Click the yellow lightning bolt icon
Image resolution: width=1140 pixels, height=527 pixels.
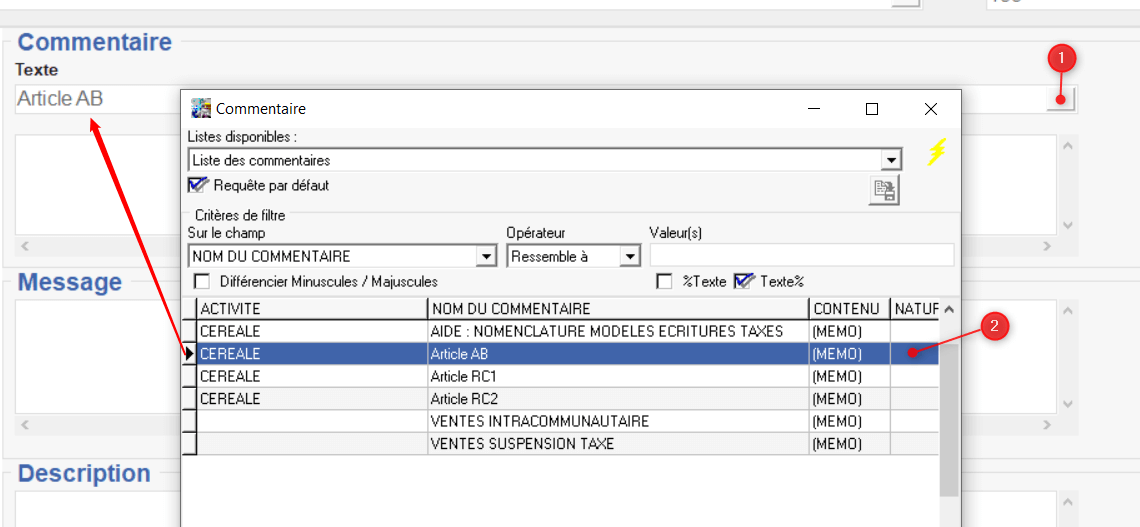[x=935, y=152]
